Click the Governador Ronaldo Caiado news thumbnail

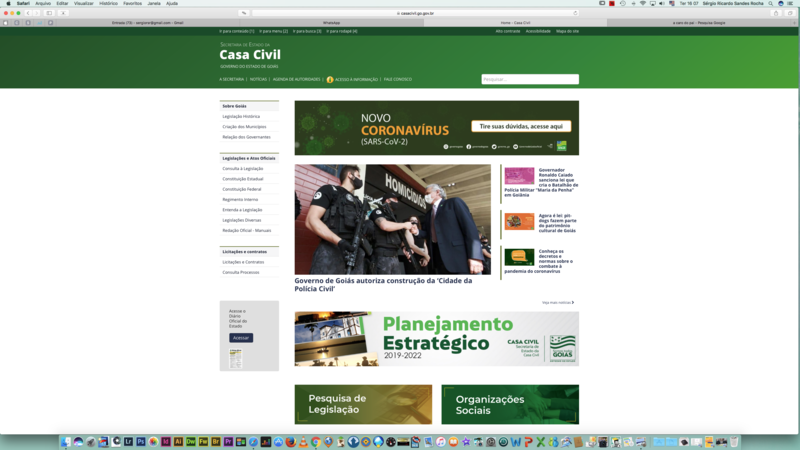pos(519,176)
